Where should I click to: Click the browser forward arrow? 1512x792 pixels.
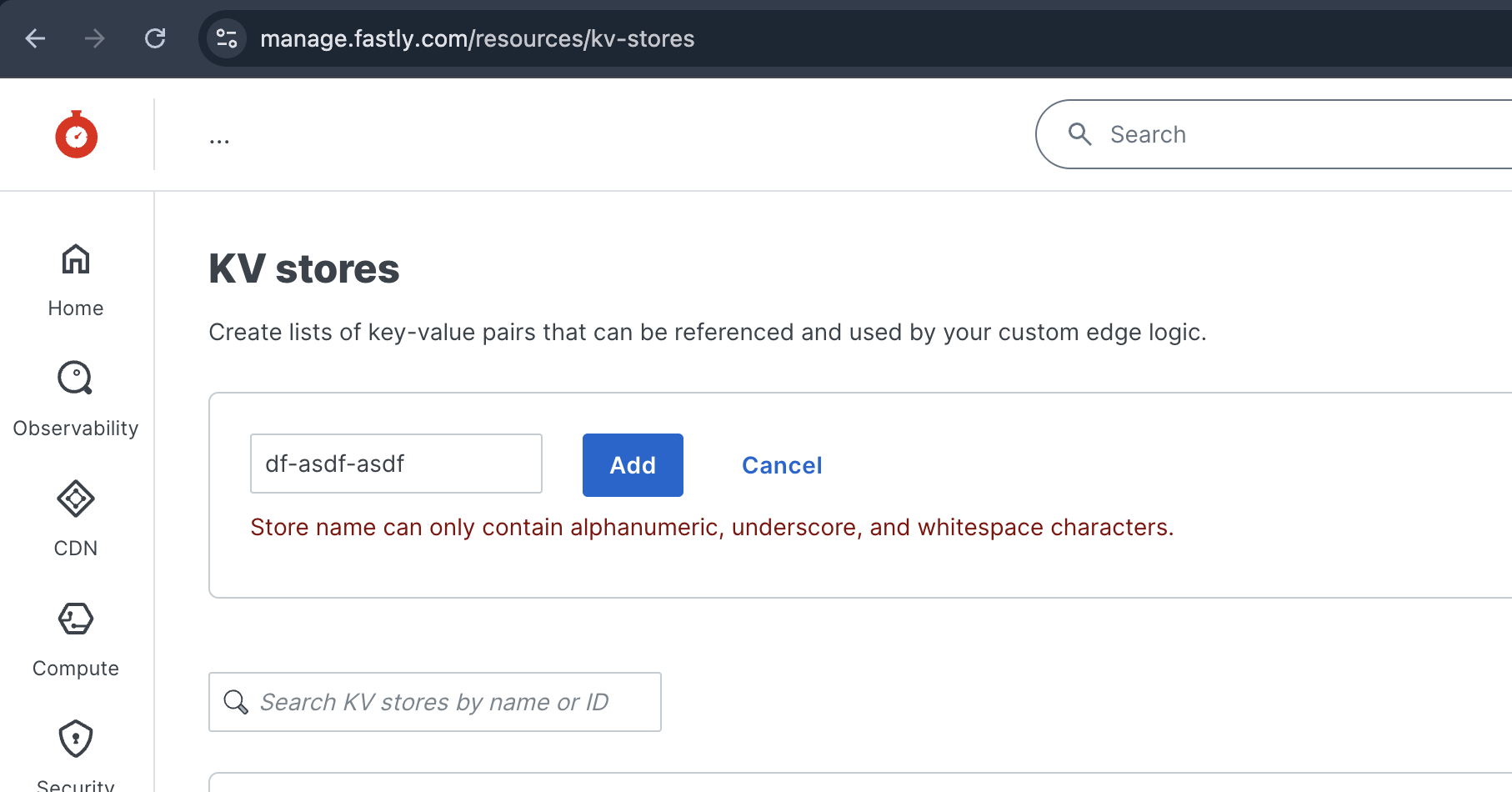coord(95,38)
